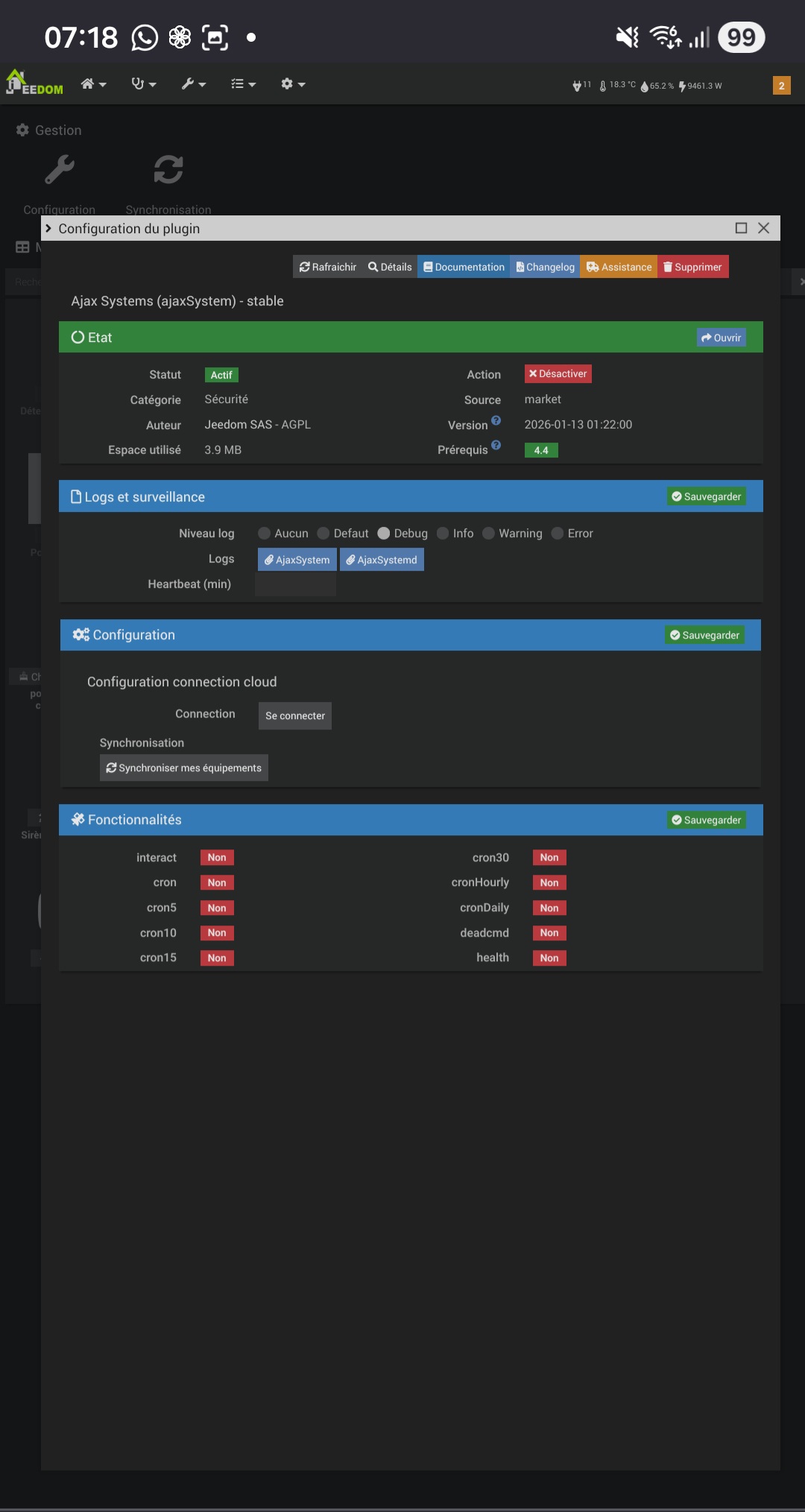805x1512 pixels.
Task: Select the Debug log level
Action: (384, 534)
